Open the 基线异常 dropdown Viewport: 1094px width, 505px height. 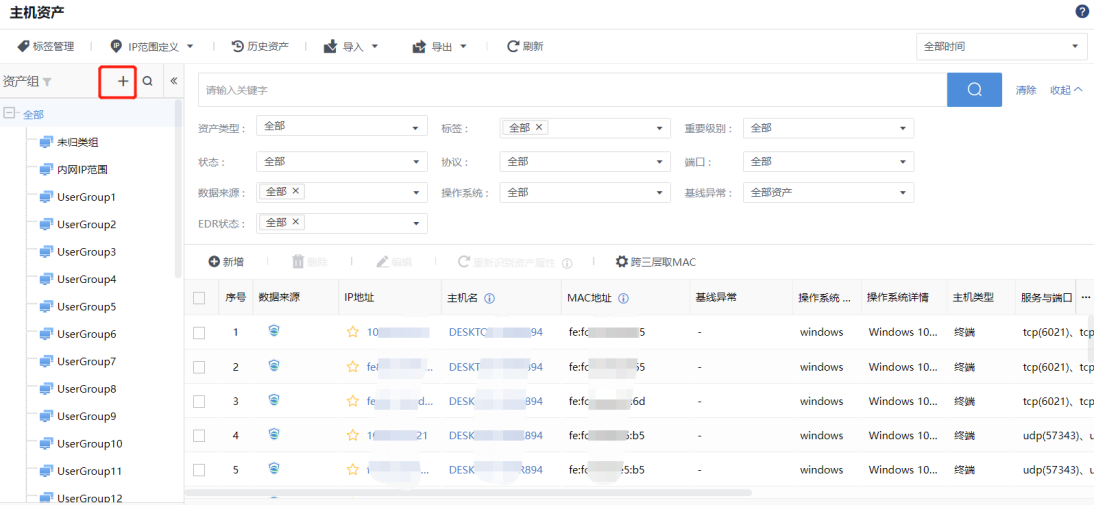[828, 193]
